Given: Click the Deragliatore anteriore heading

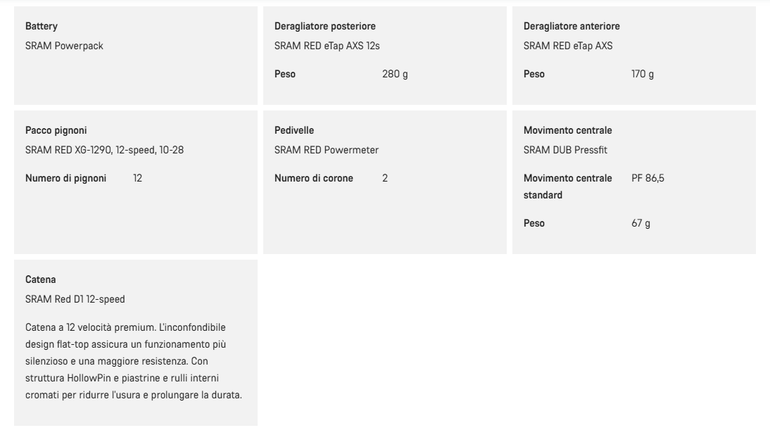Looking at the screenshot, I should coord(571,26).
